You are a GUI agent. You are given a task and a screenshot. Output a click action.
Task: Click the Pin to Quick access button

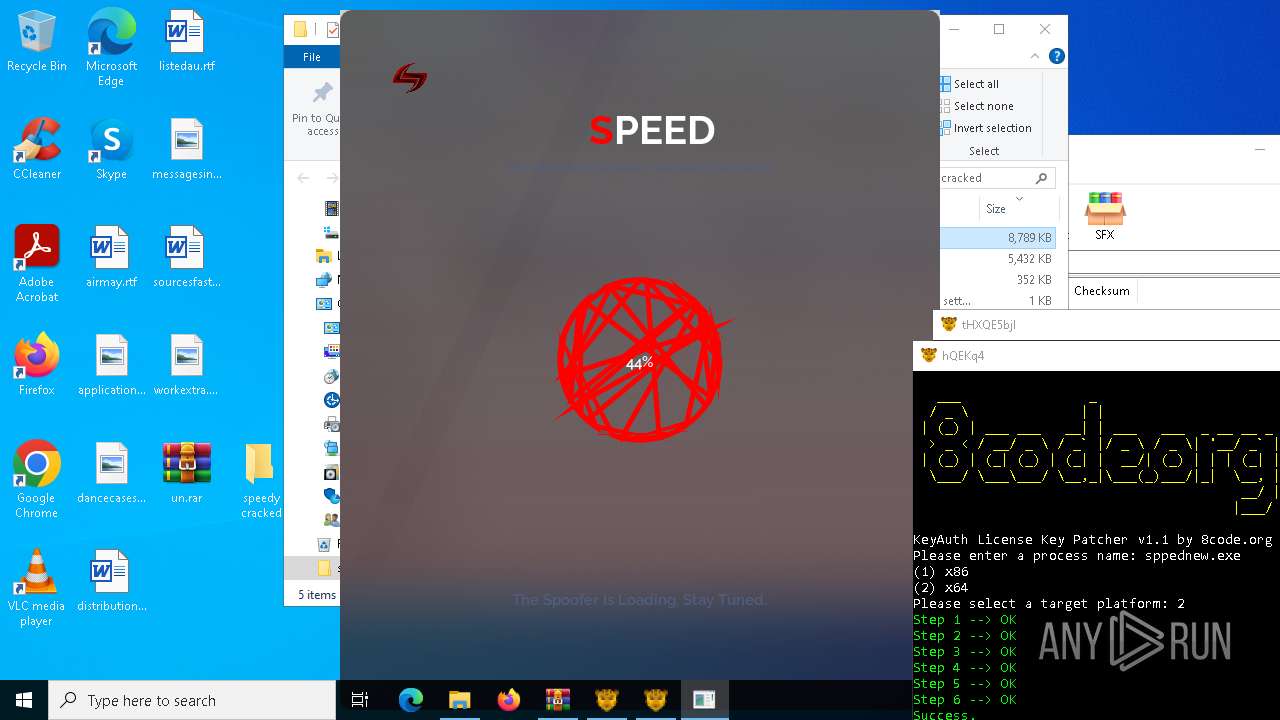(322, 108)
